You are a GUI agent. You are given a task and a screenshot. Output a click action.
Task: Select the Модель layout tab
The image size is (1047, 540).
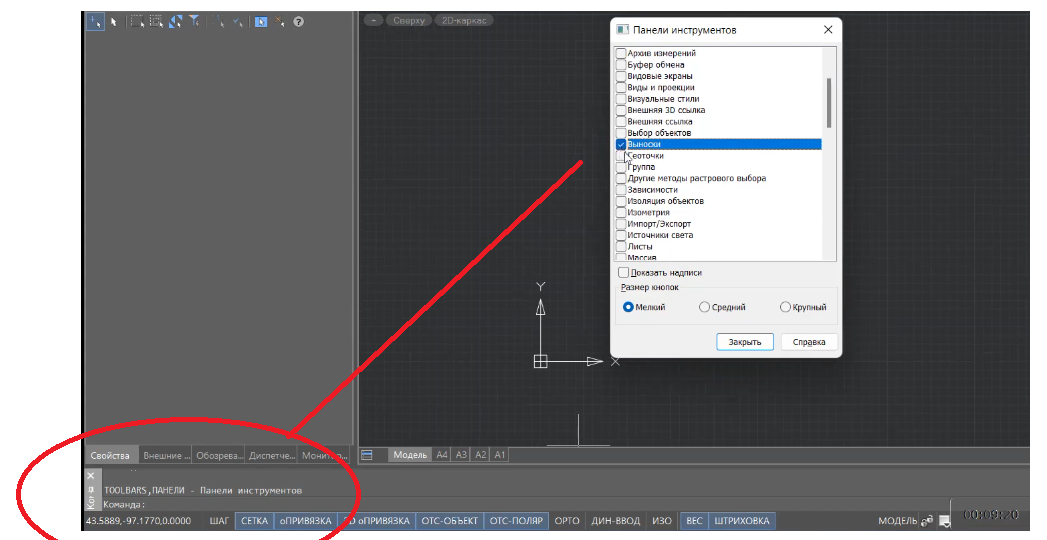tap(410, 455)
